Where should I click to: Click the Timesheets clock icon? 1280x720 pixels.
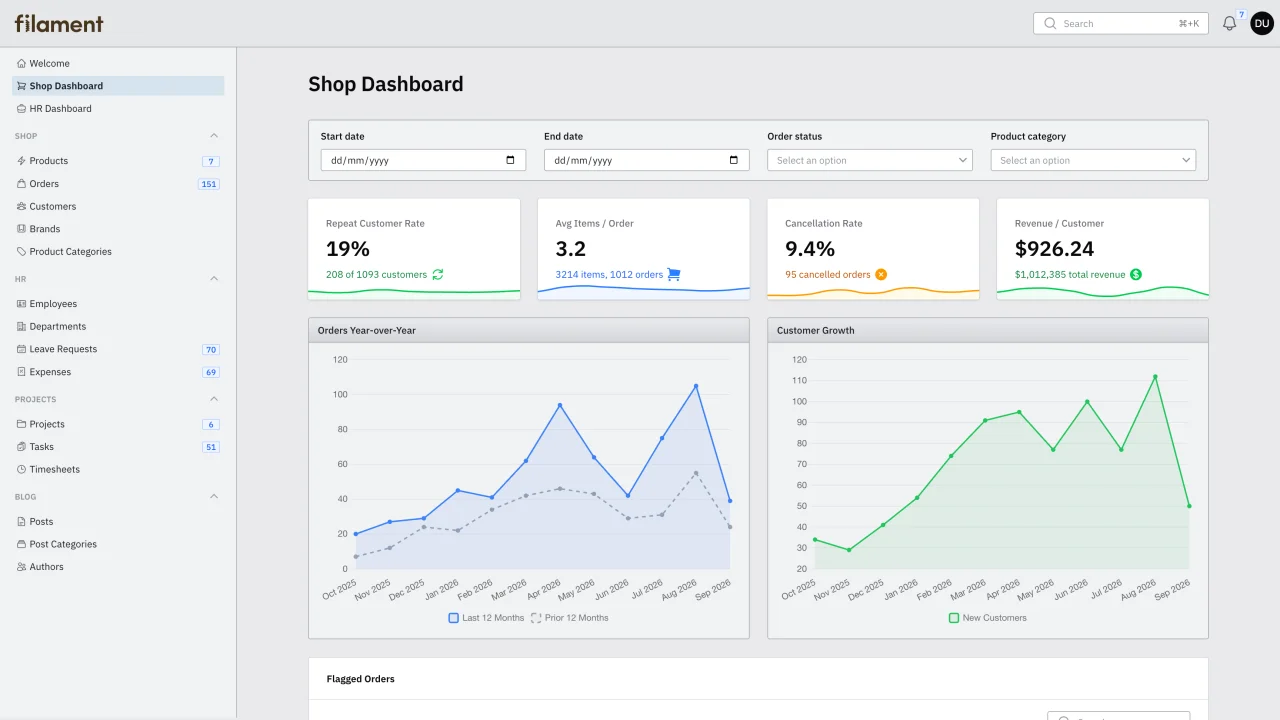coord(21,469)
